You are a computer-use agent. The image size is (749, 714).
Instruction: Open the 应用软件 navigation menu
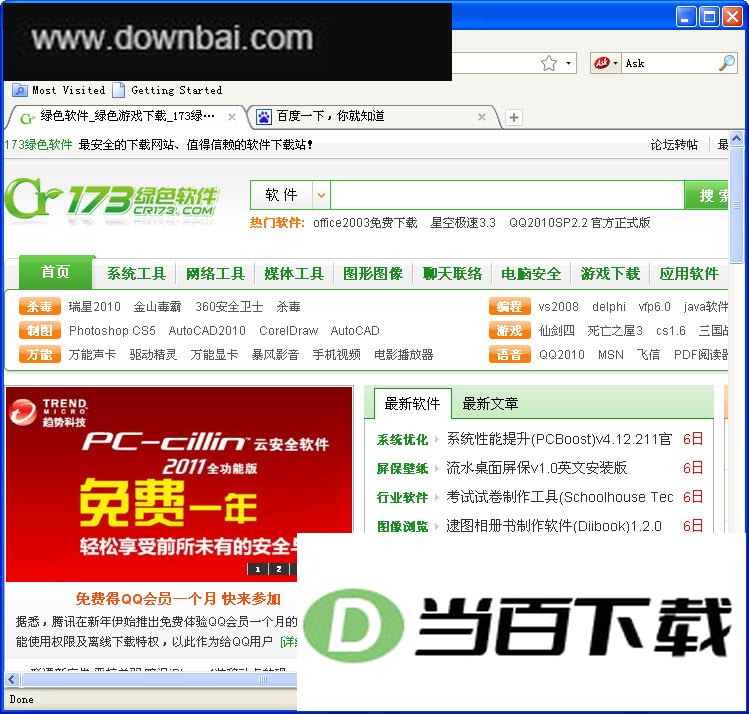click(689, 274)
